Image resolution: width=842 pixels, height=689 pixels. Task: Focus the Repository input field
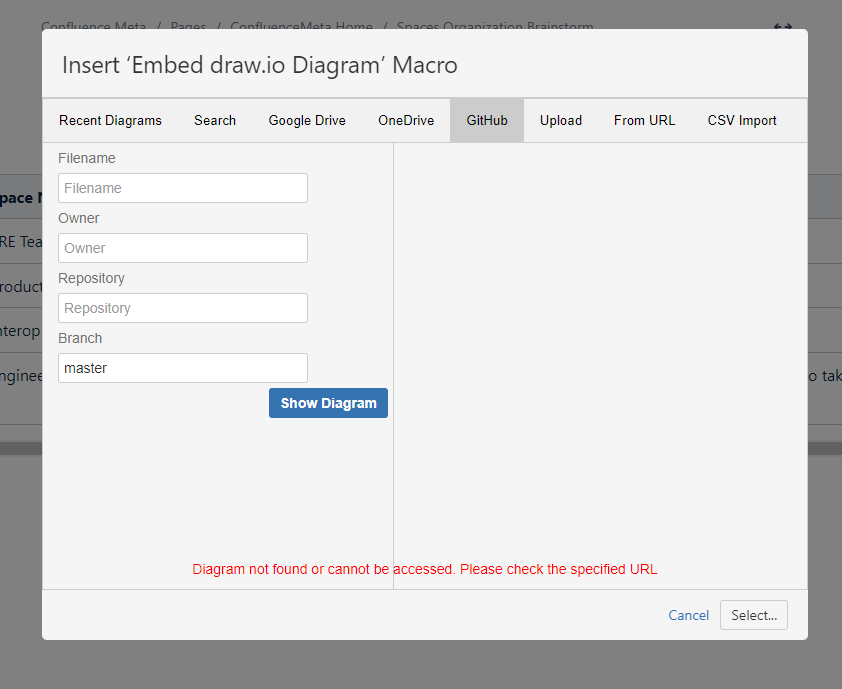click(183, 308)
